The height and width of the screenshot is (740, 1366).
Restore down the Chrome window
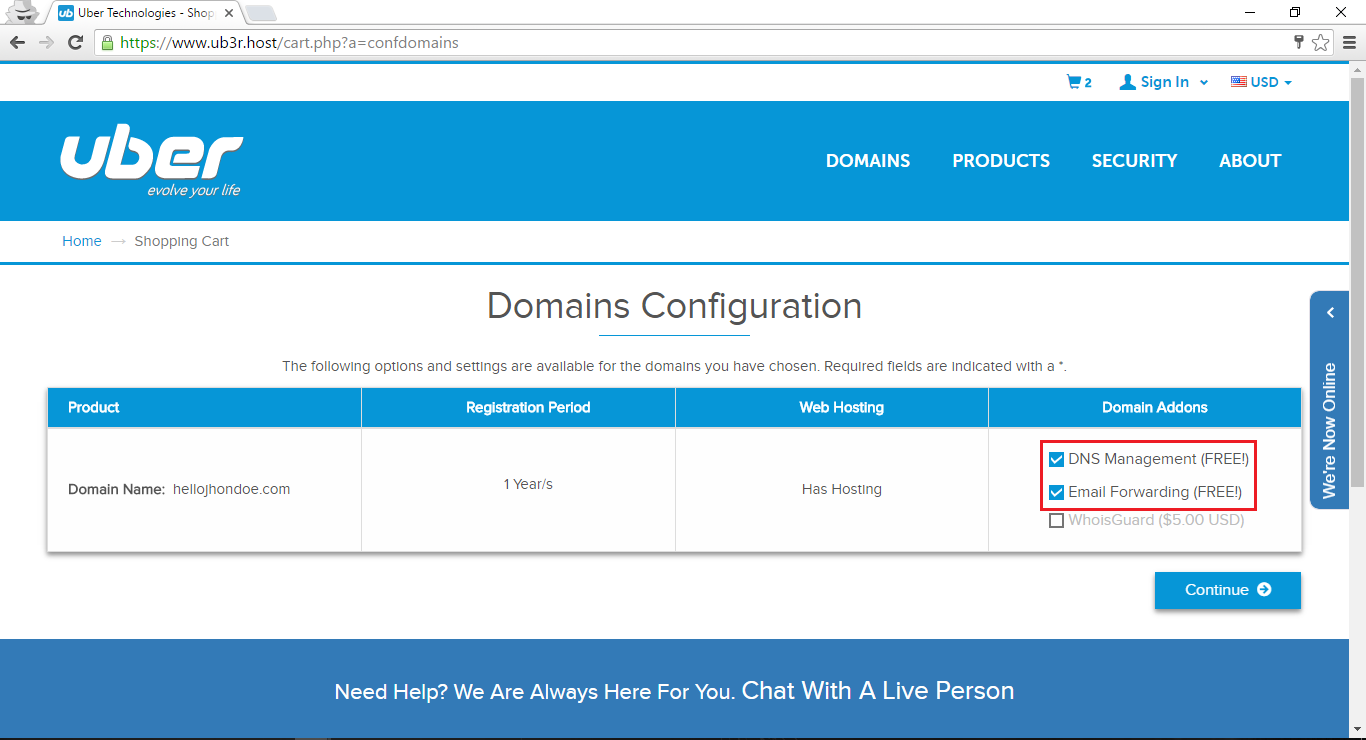pos(1295,12)
